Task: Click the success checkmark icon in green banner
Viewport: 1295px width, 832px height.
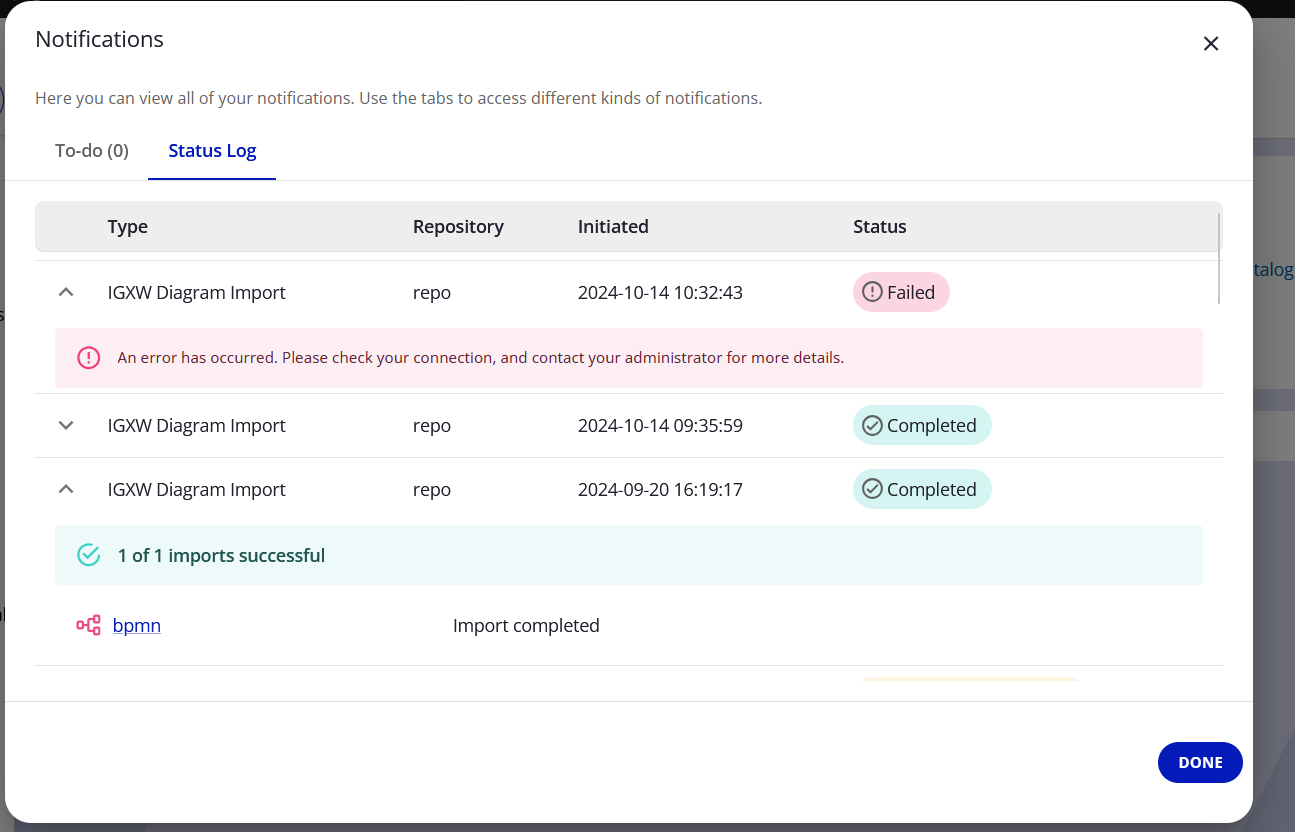Action: coord(89,555)
